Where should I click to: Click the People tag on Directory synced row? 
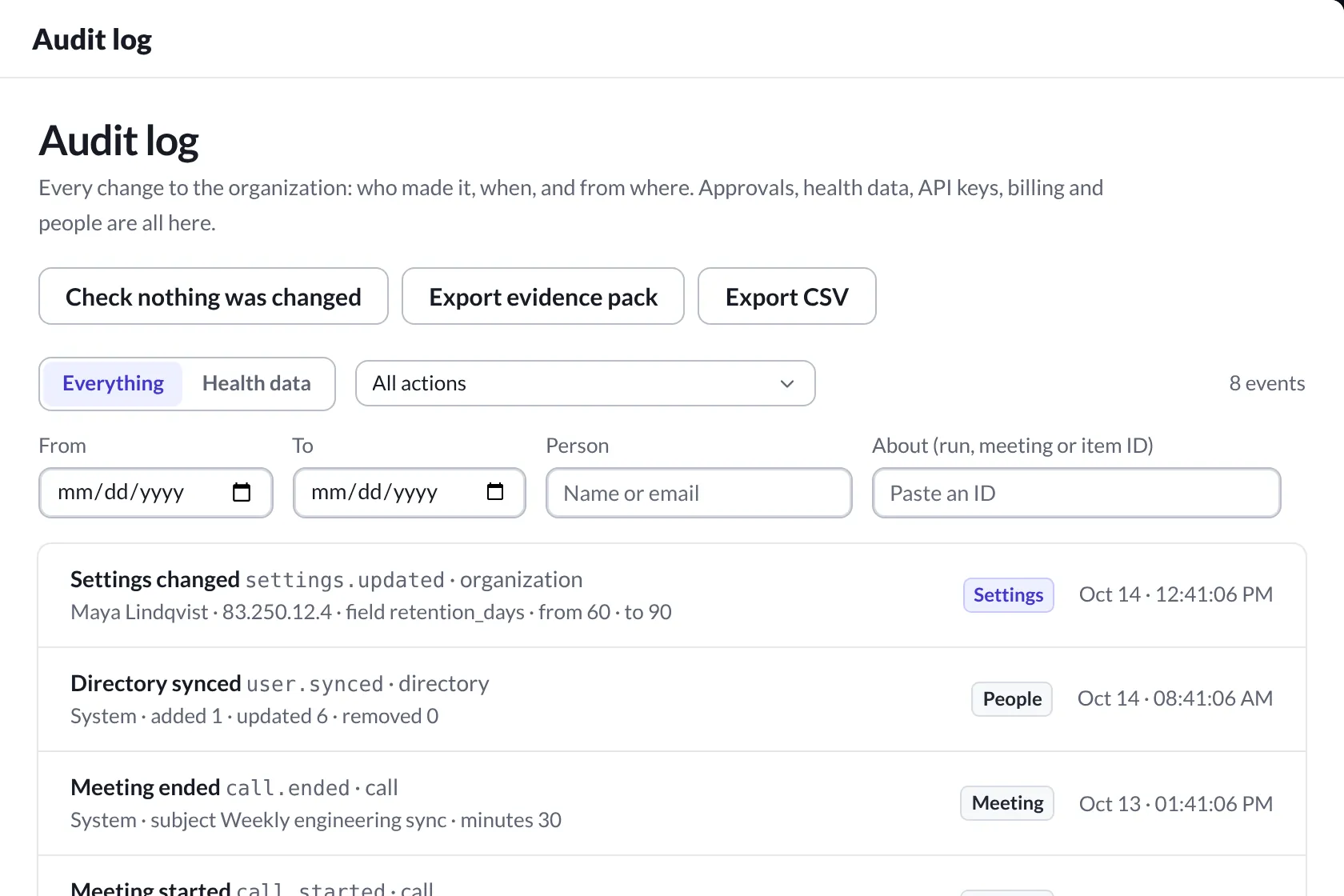click(x=1012, y=699)
